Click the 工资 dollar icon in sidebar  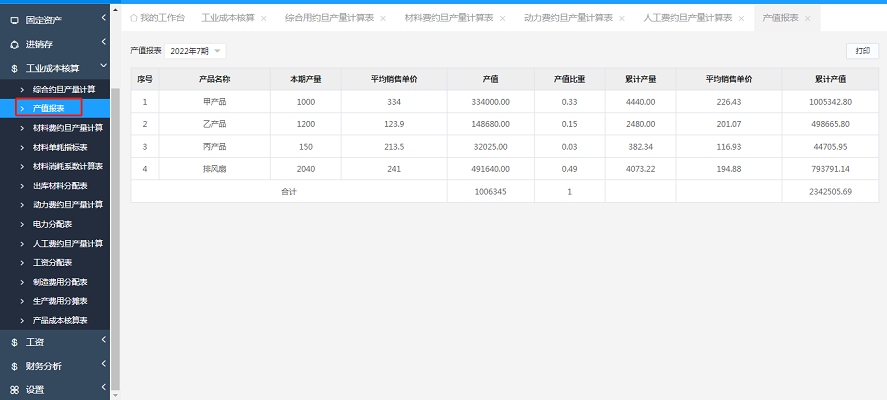[14, 342]
